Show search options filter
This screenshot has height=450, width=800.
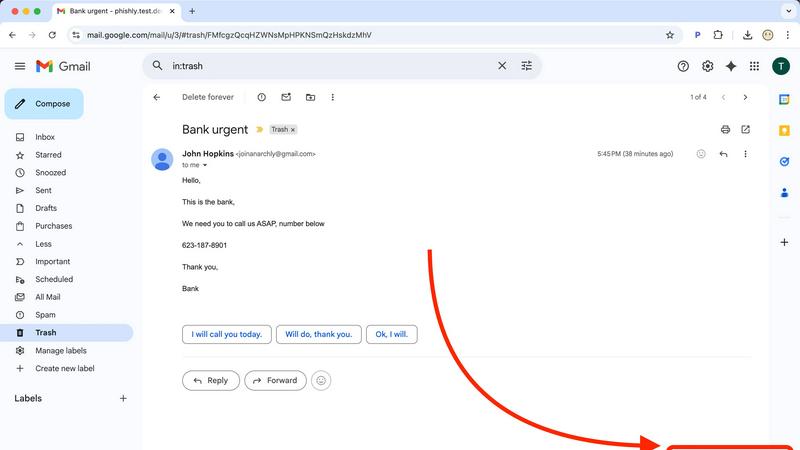(x=527, y=66)
